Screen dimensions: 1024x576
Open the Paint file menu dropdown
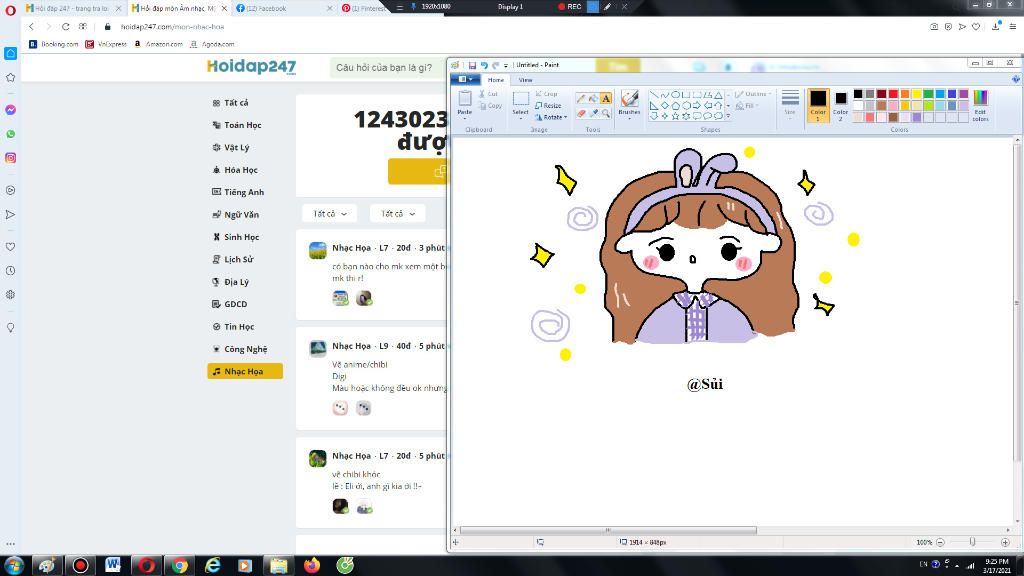(x=466, y=79)
